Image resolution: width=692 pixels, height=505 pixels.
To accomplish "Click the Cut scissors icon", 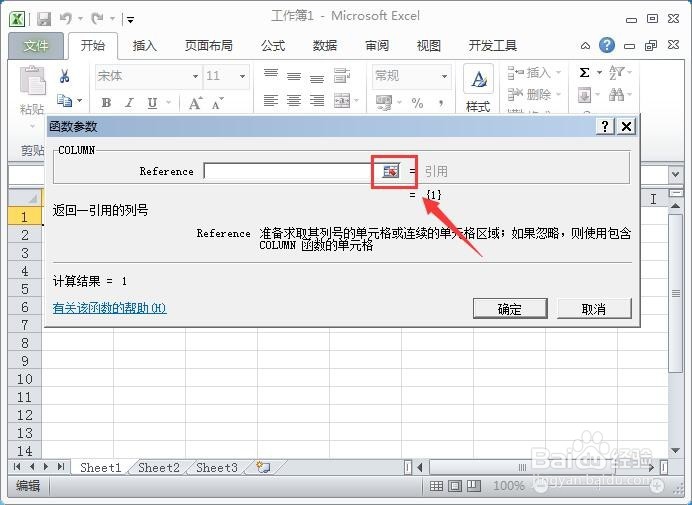I will tap(64, 76).
